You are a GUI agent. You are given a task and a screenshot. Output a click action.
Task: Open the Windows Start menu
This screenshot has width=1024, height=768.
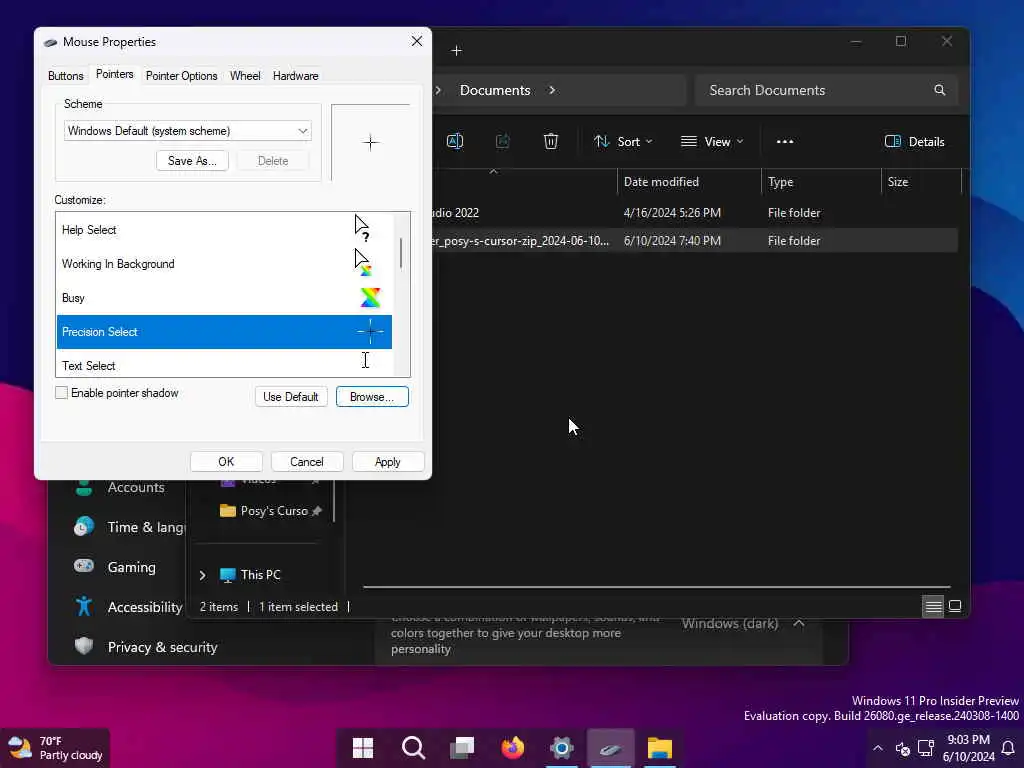(x=363, y=748)
